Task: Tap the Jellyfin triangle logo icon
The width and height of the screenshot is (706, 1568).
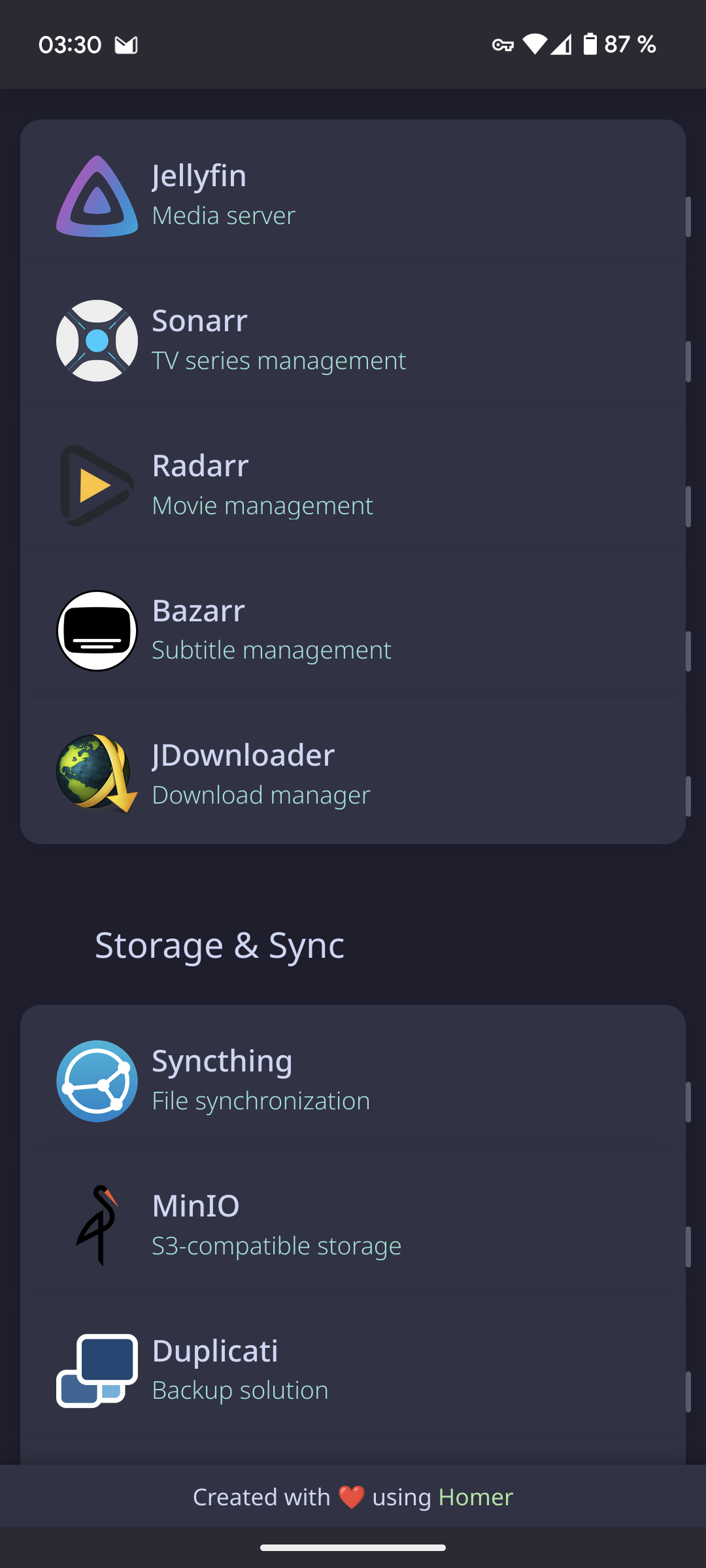Action: [x=97, y=196]
